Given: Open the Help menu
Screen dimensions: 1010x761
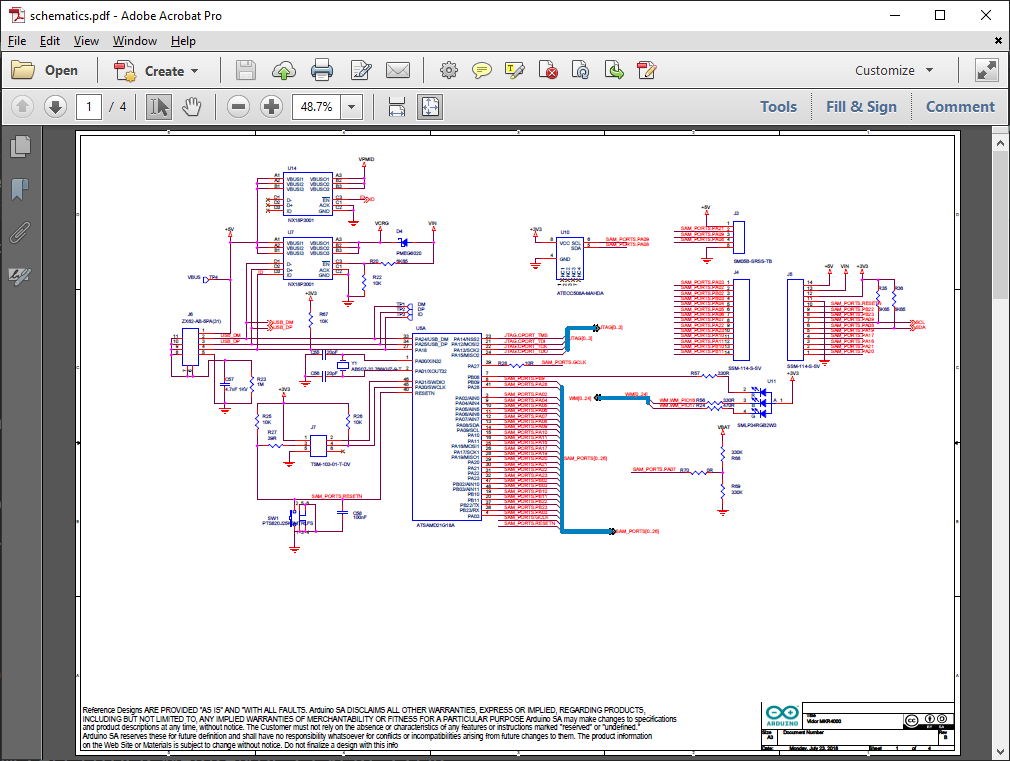Looking at the screenshot, I should [183, 41].
